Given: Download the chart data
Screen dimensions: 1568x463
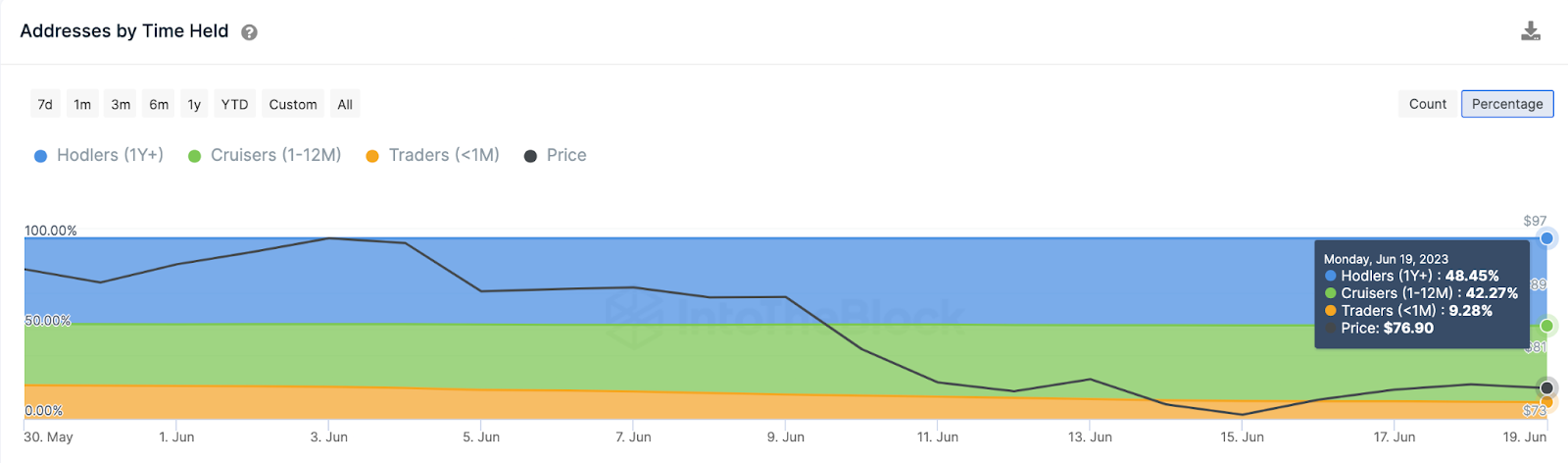Looking at the screenshot, I should (x=1531, y=31).
